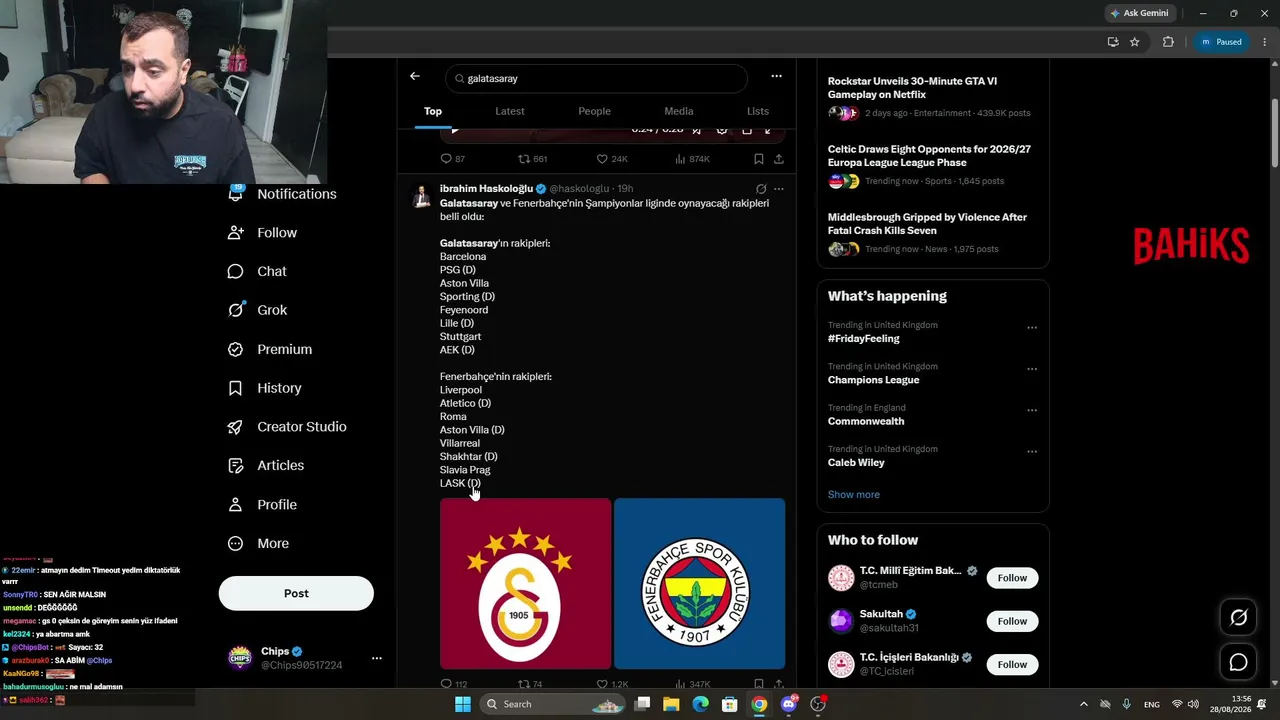The width and height of the screenshot is (1280, 720).
Task: Open Middlesbrough fatal crash news story
Action: point(933,234)
